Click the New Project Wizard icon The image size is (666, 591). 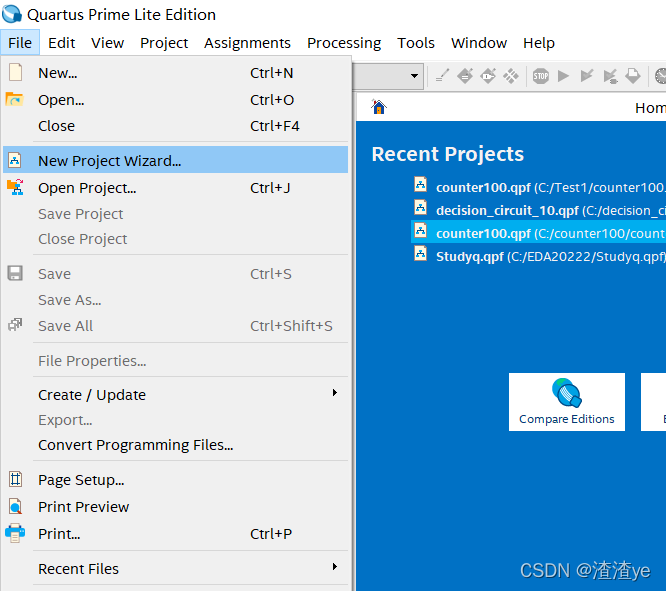pyautogui.click(x=15, y=160)
